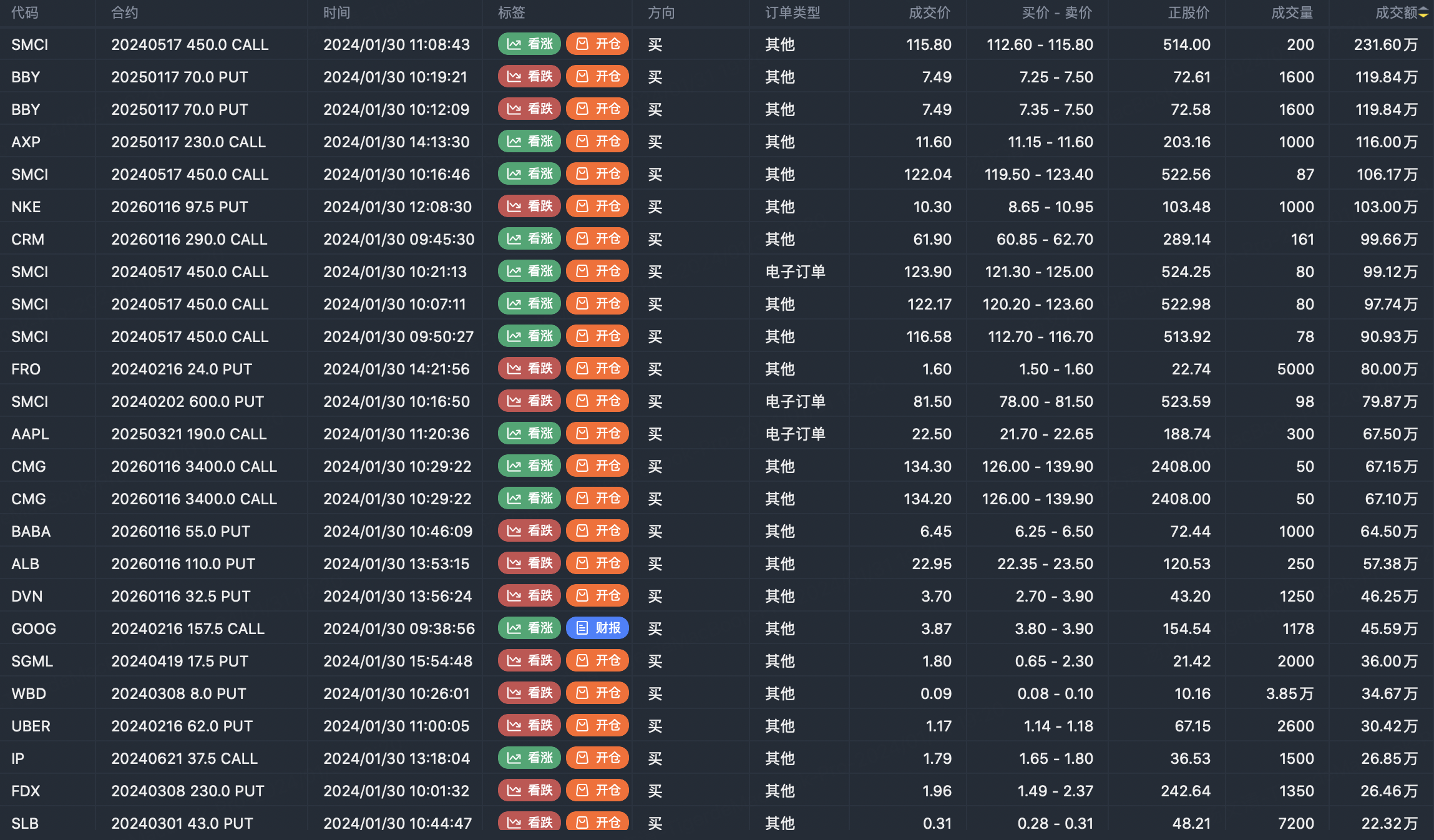The width and height of the screenshot is (1434, 840).
Task: Click 正股价 column header
Action: point(1188,13)
